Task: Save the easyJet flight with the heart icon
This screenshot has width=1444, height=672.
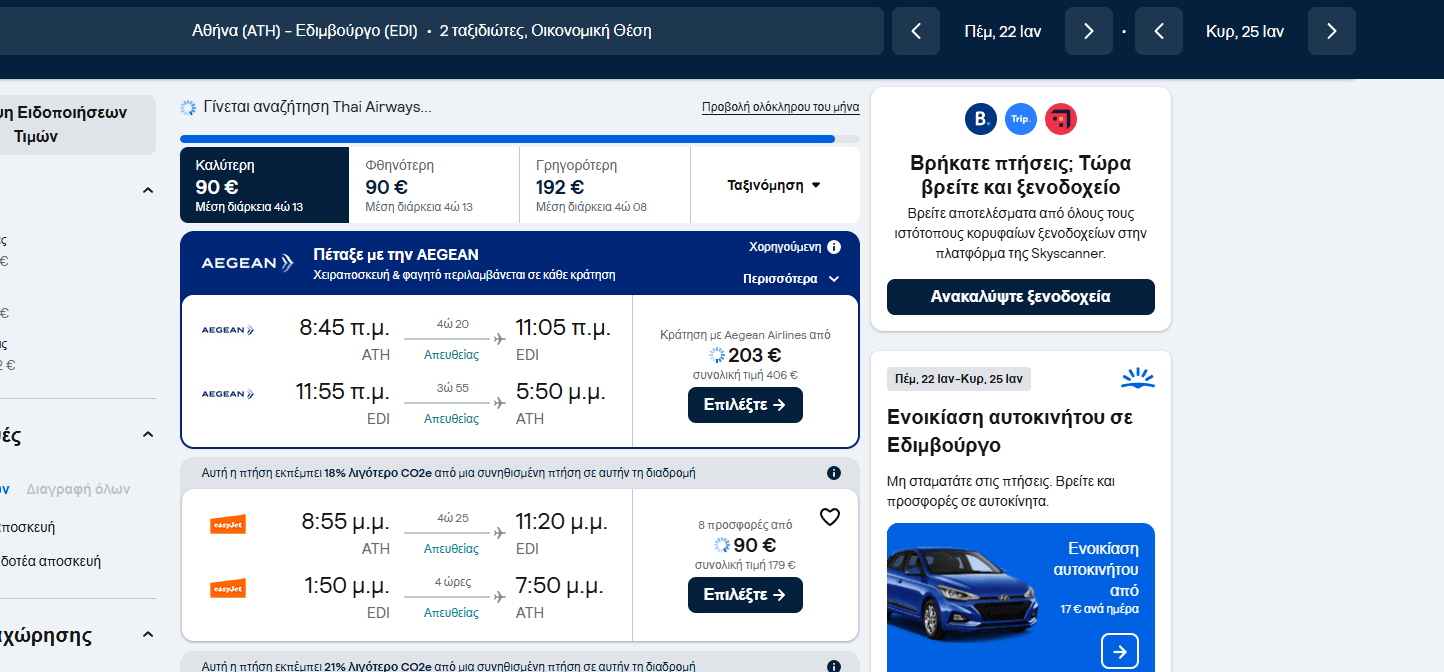Action: tap(829, 517)
